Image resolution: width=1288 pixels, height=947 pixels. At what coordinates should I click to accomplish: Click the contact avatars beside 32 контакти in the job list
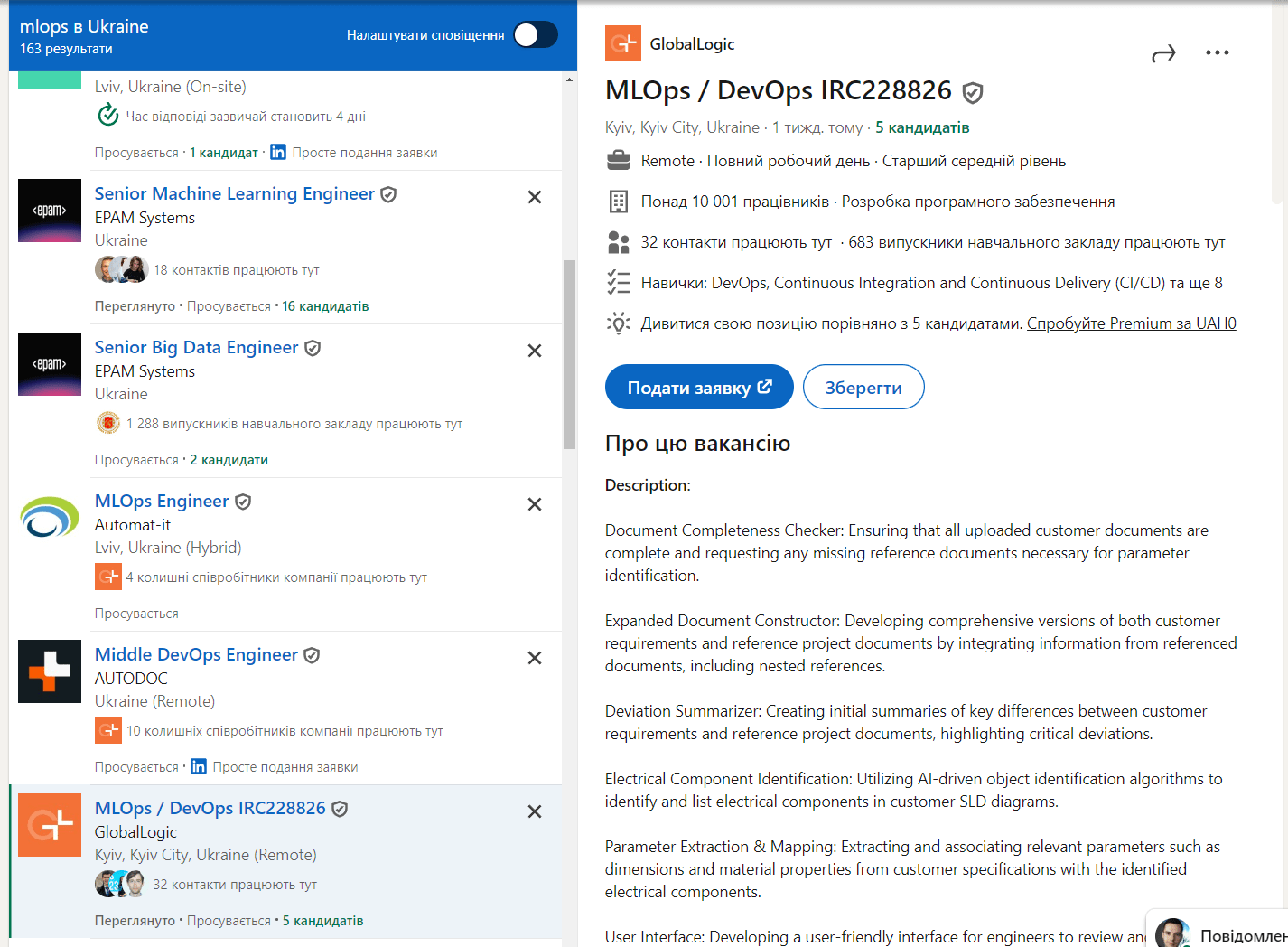[x=121, y=884]
